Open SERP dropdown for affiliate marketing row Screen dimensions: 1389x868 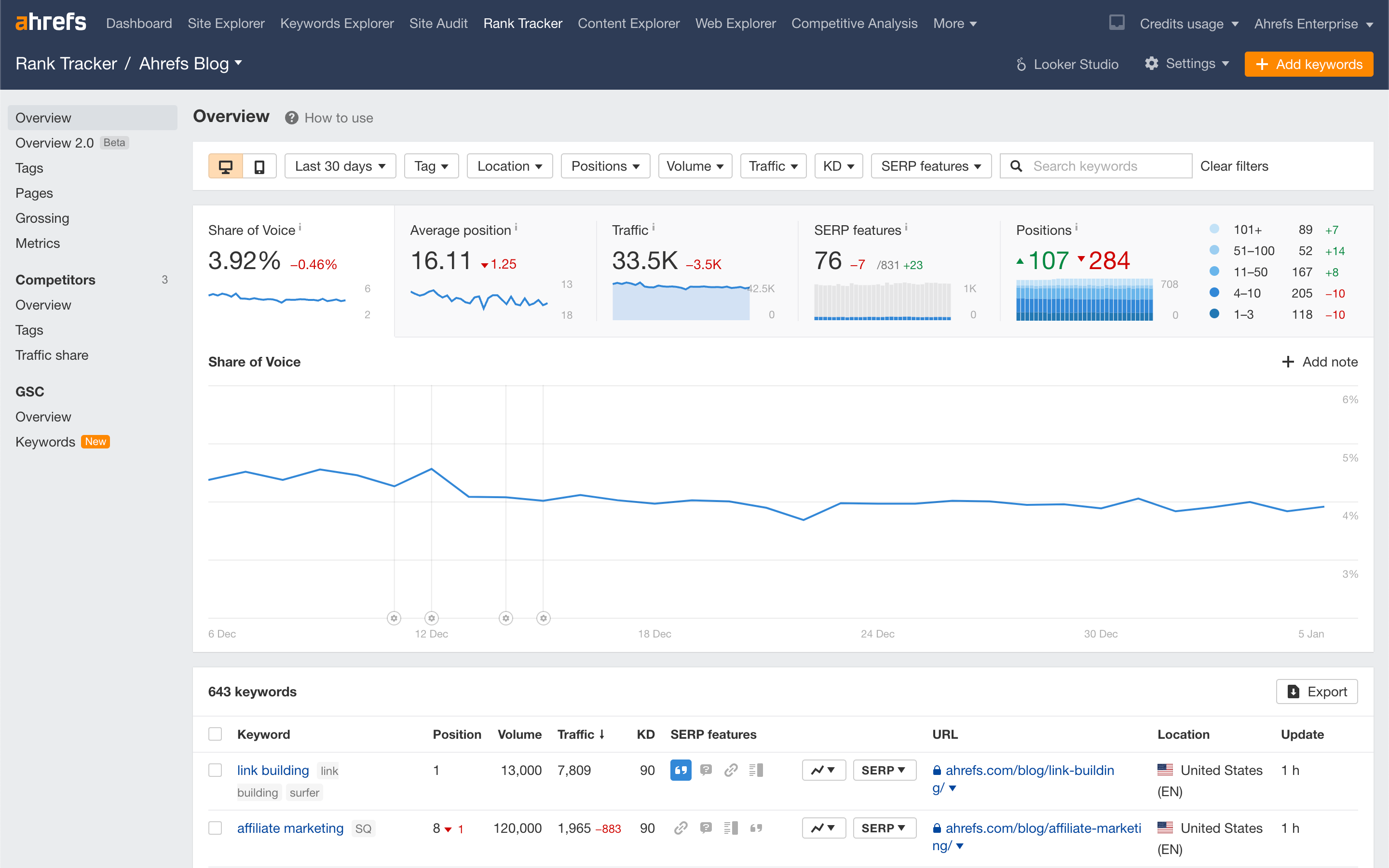[884, 828]
